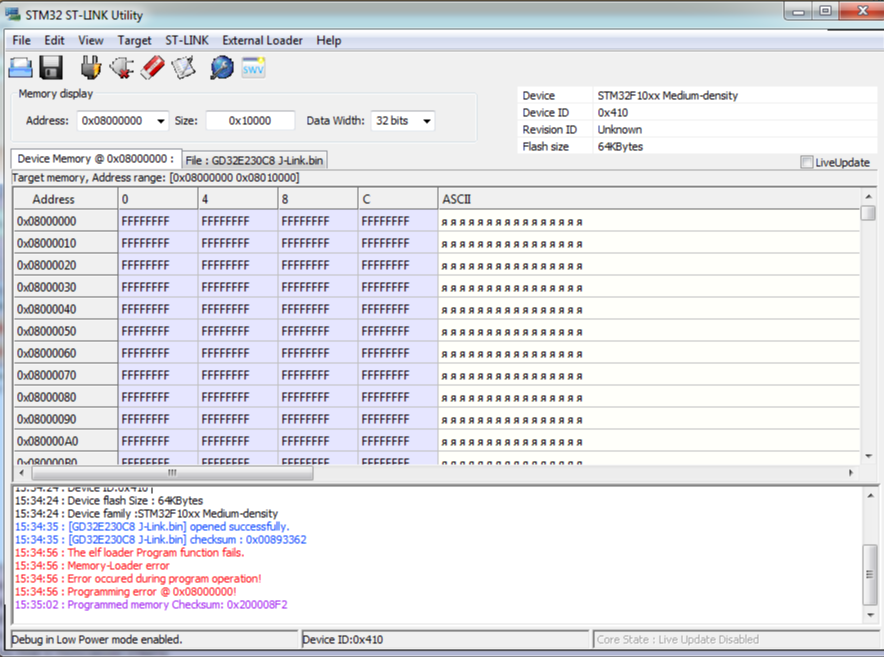Click the Save file floppy icon
This screenshot has width=884, height=657.
[51, 68]
